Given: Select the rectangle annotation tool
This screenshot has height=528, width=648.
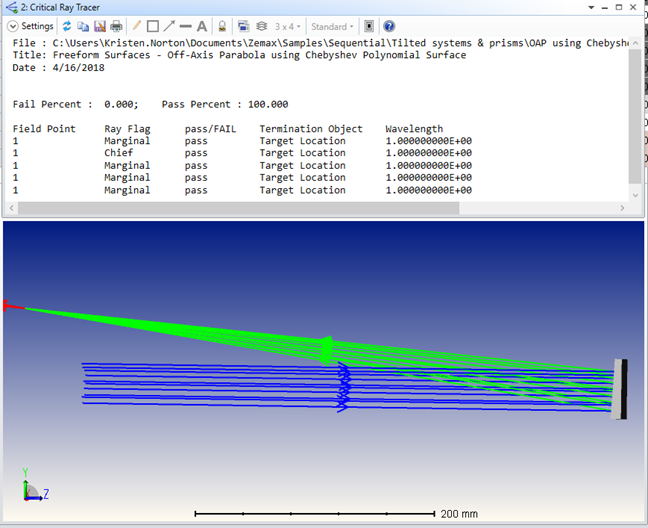Looking at the screenshot, I should click(x=153, y=26).
